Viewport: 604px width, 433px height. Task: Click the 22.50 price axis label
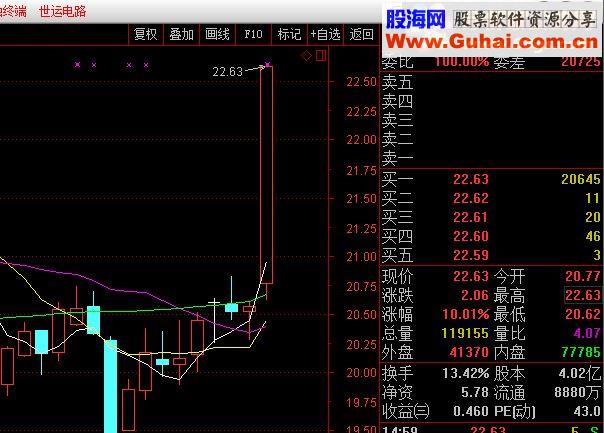tap(361, 82)
